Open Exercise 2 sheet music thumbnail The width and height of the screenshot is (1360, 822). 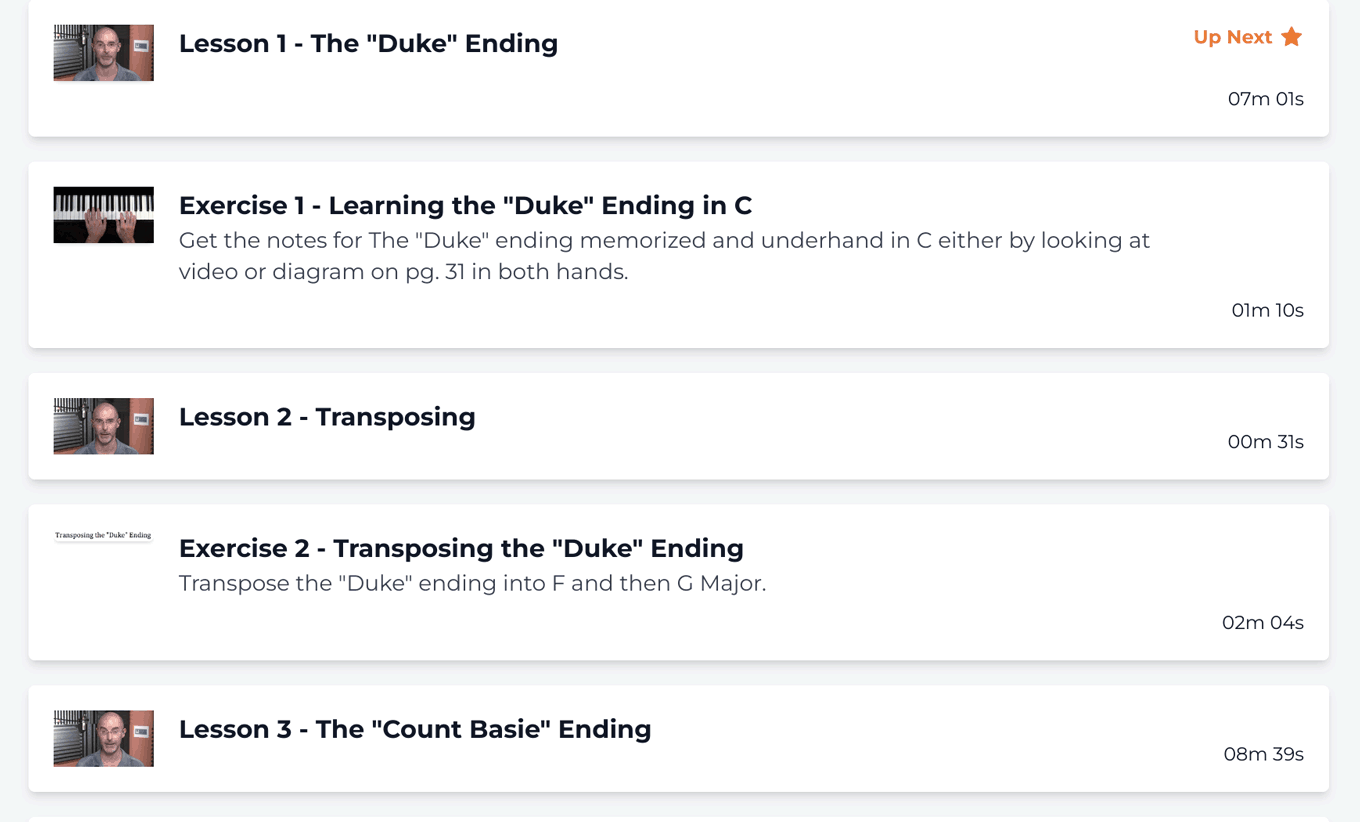click(x=103, y=535)
